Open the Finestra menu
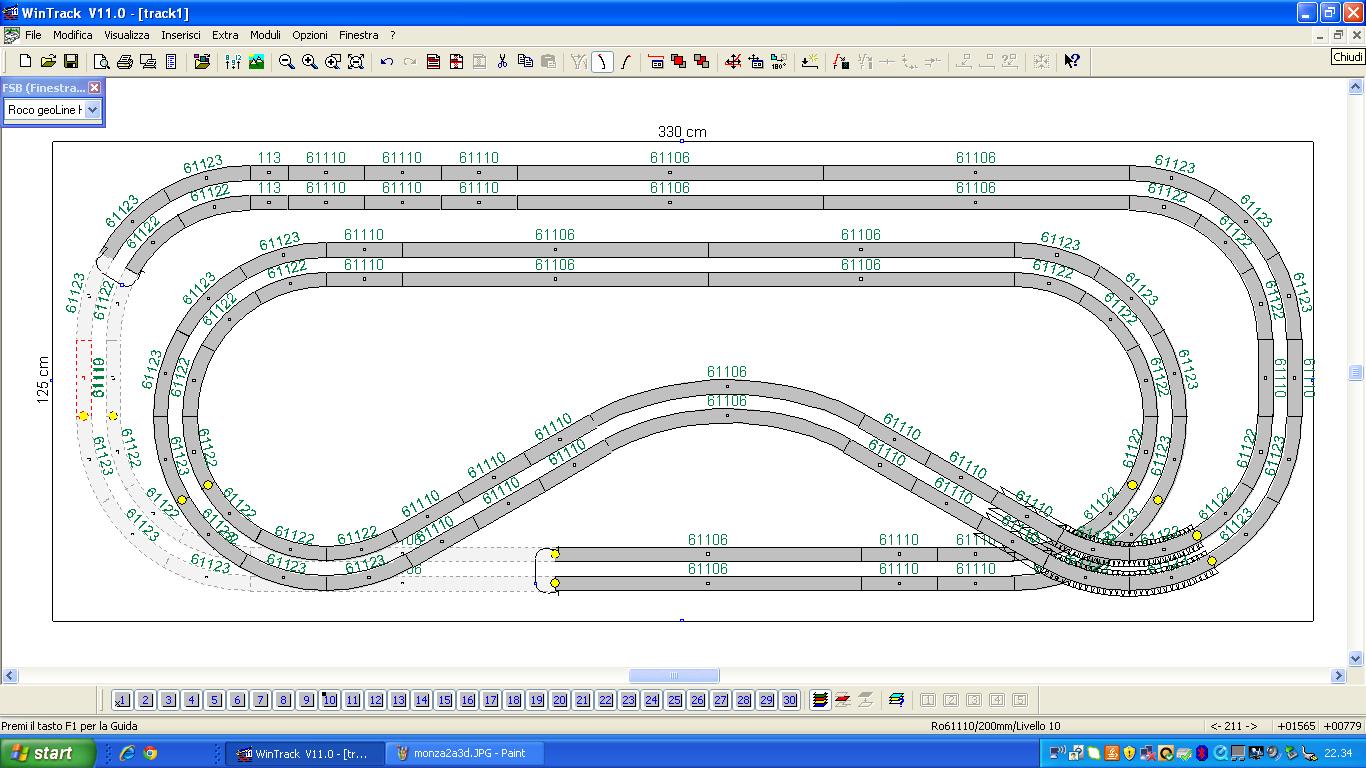The height and width of the screenshot is (768, 1366). pos(359,35)
